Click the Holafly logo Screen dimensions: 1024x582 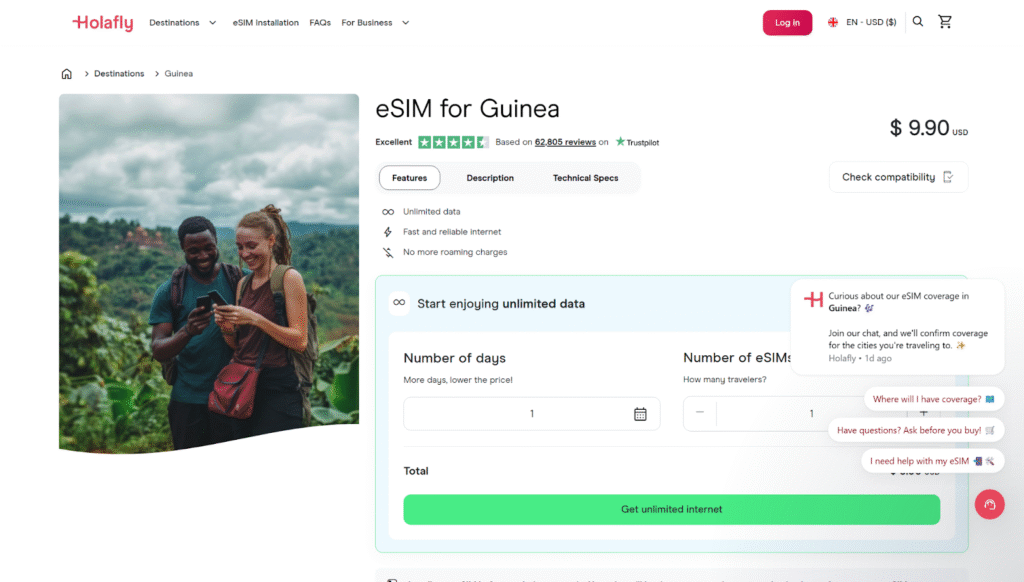point(102,23)
